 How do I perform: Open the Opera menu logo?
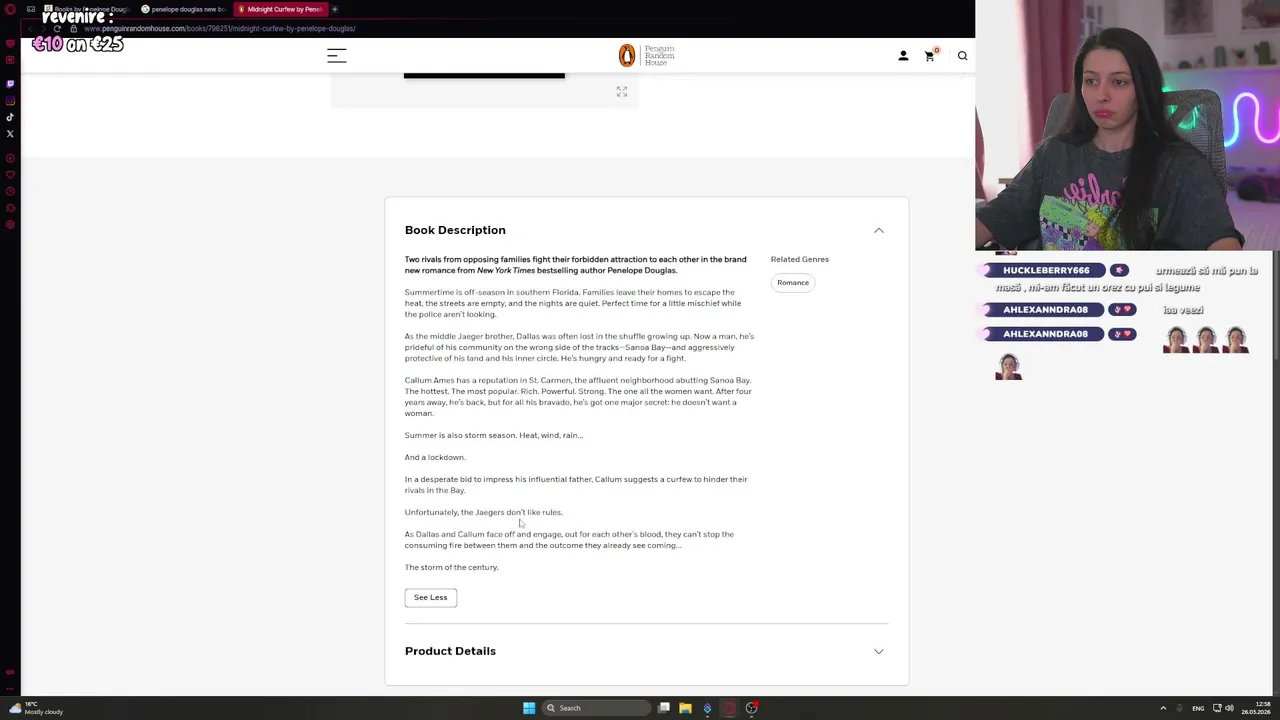point(10,9)
